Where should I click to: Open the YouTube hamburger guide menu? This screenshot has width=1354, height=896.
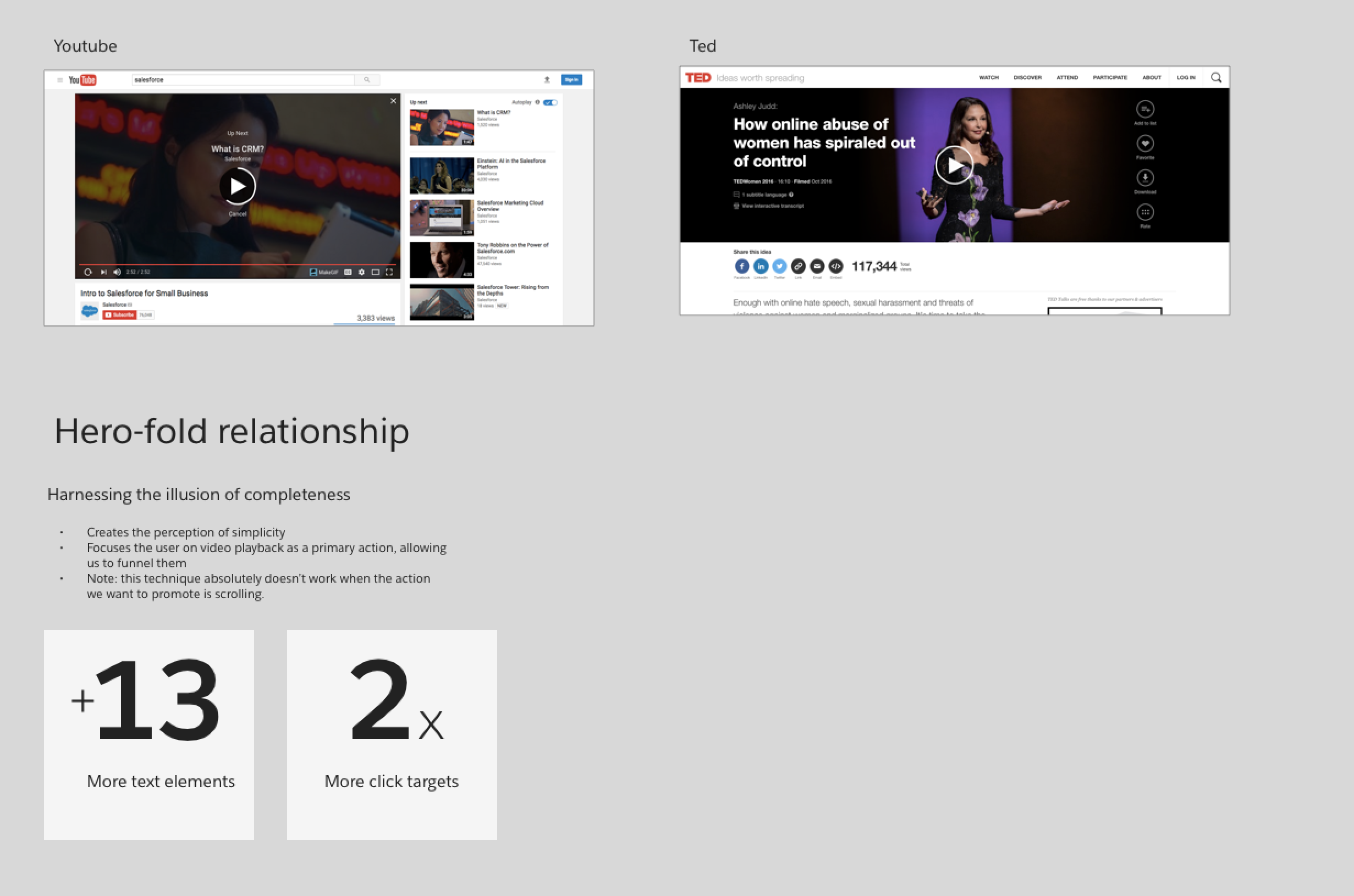coord(60,80)
